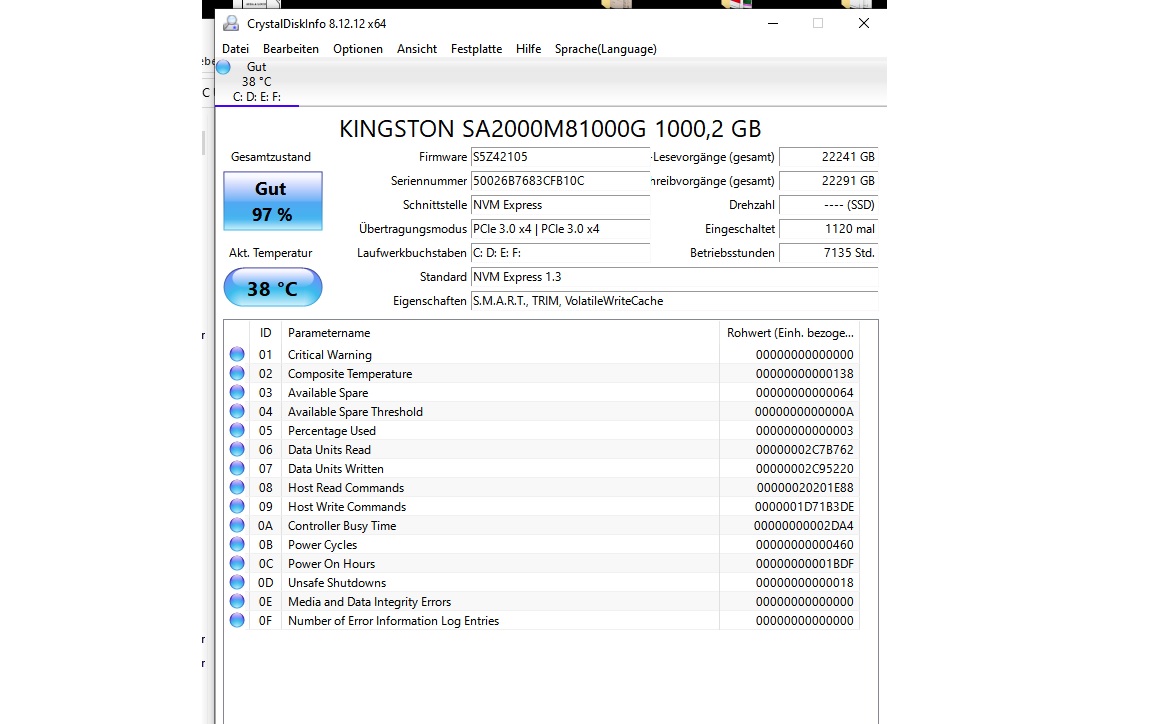Click raw value 00000000001BDF
Screen dimensions: 1152x724
point(804,564)
